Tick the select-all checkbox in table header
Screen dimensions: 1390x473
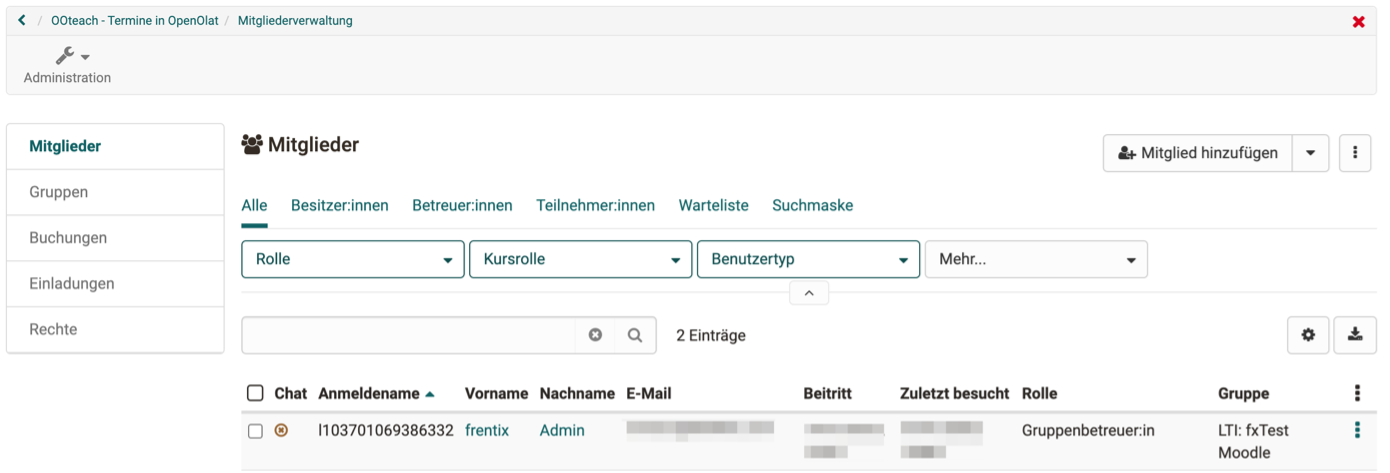[x=255, y=393]
